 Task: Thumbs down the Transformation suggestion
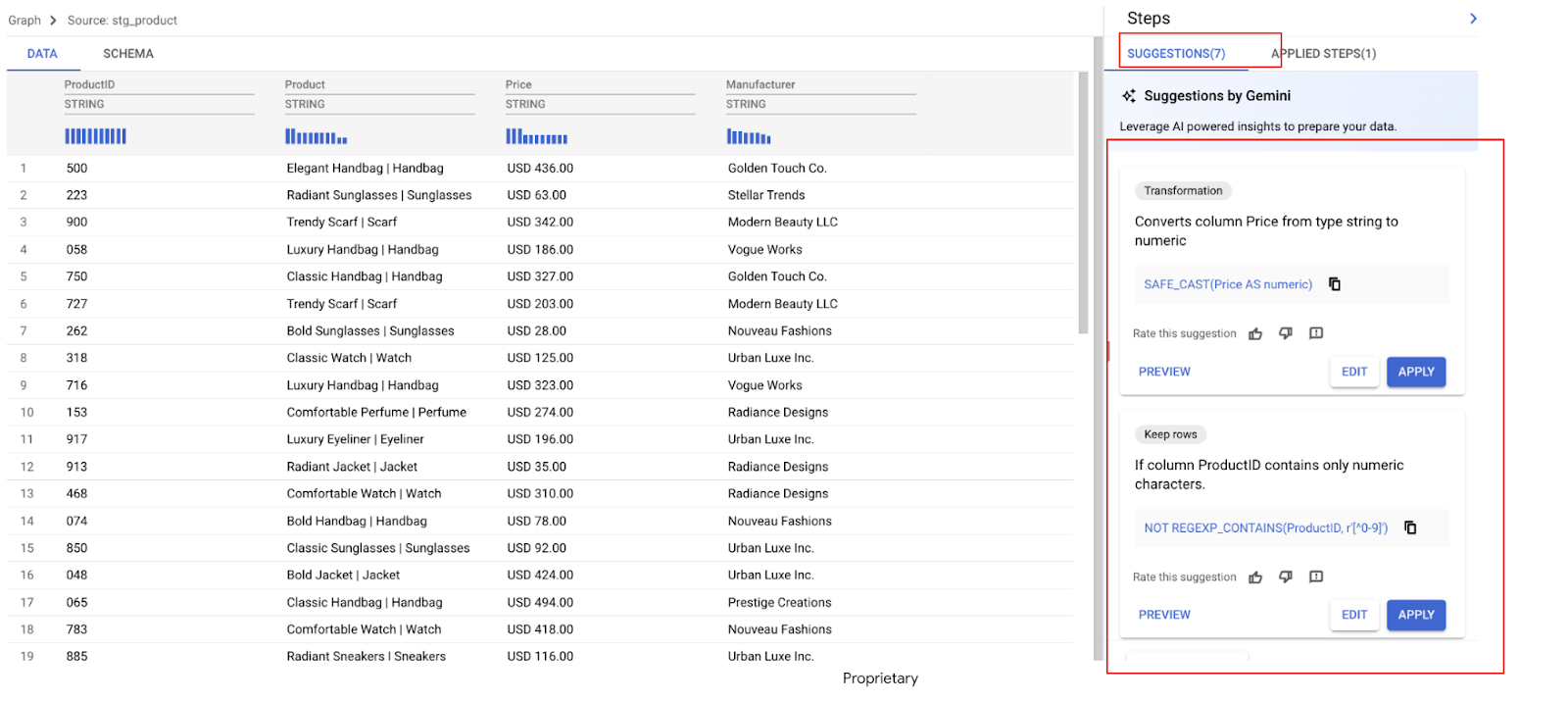point(1286,333)
